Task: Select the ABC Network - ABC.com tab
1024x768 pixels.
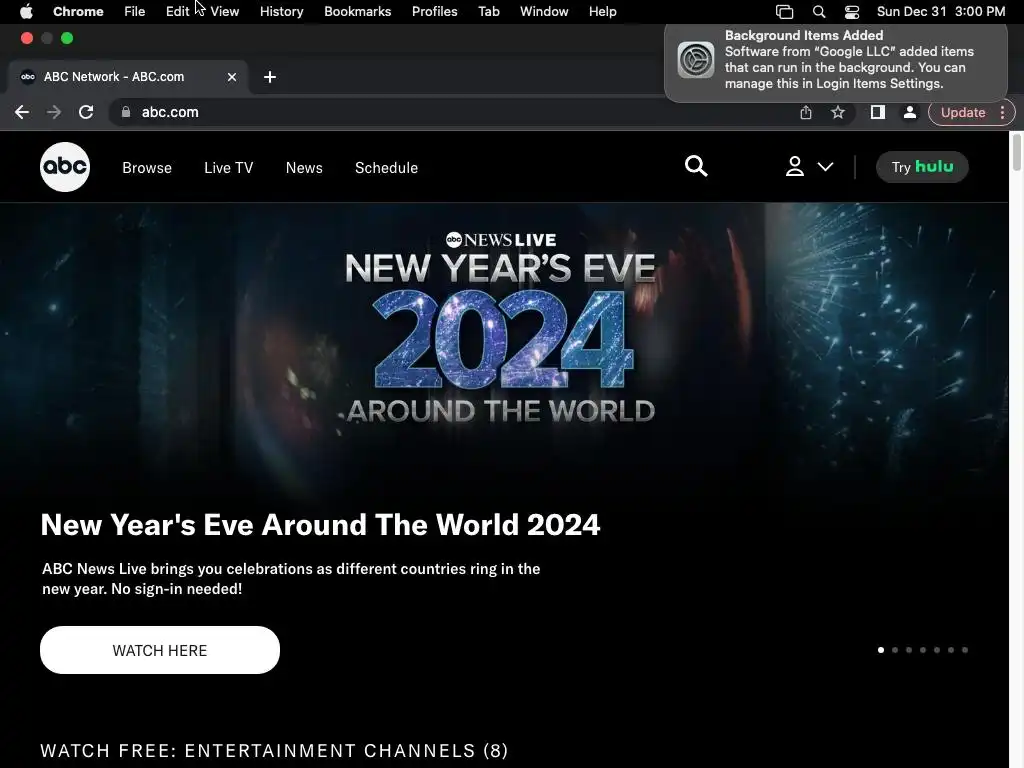Action: [x=128, y=77]
